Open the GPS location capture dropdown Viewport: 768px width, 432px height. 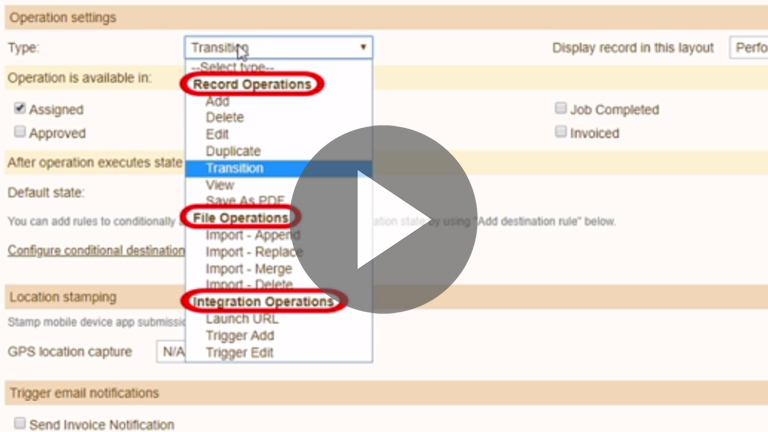click(x=170, y=352)
